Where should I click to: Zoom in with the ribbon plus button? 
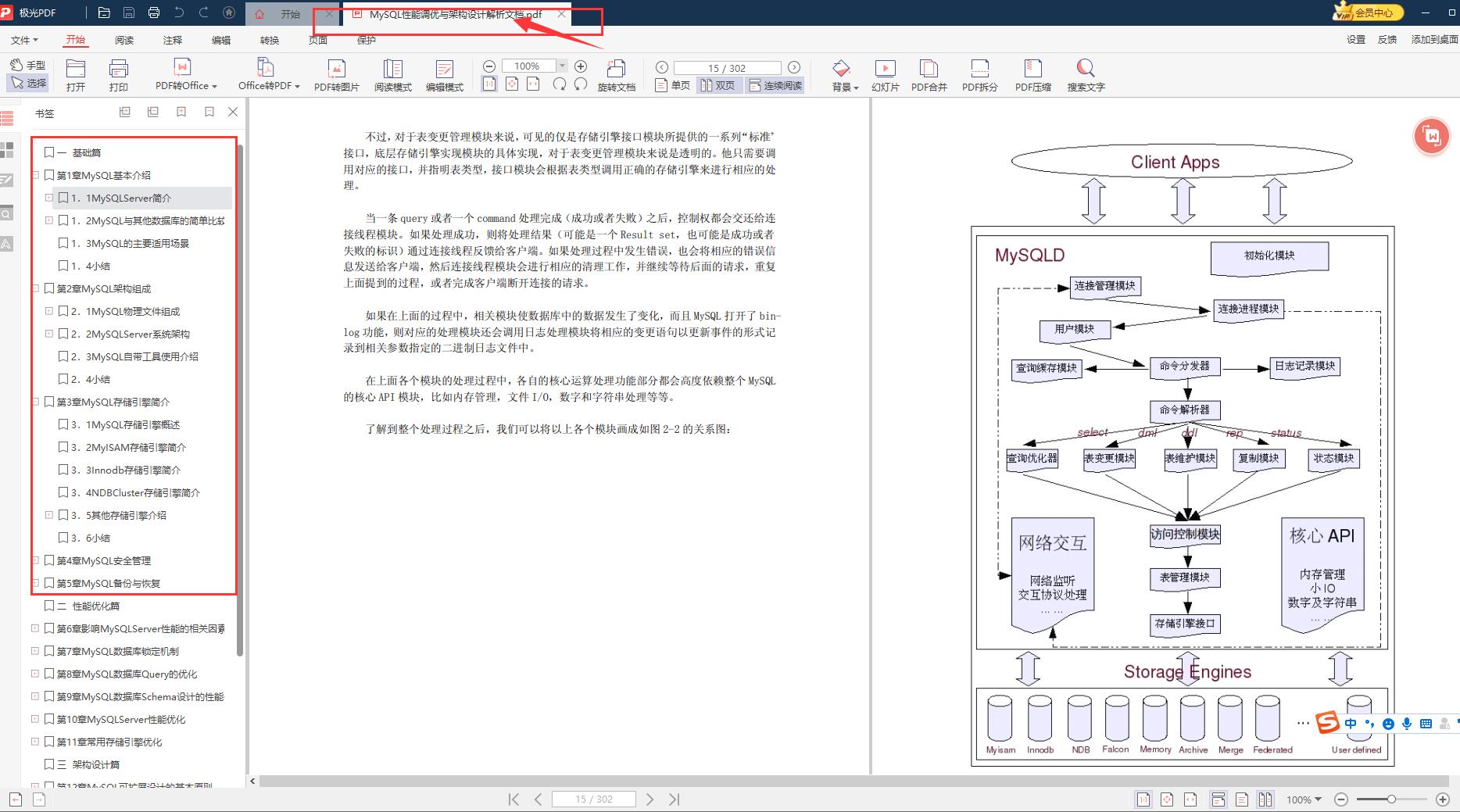581,66
